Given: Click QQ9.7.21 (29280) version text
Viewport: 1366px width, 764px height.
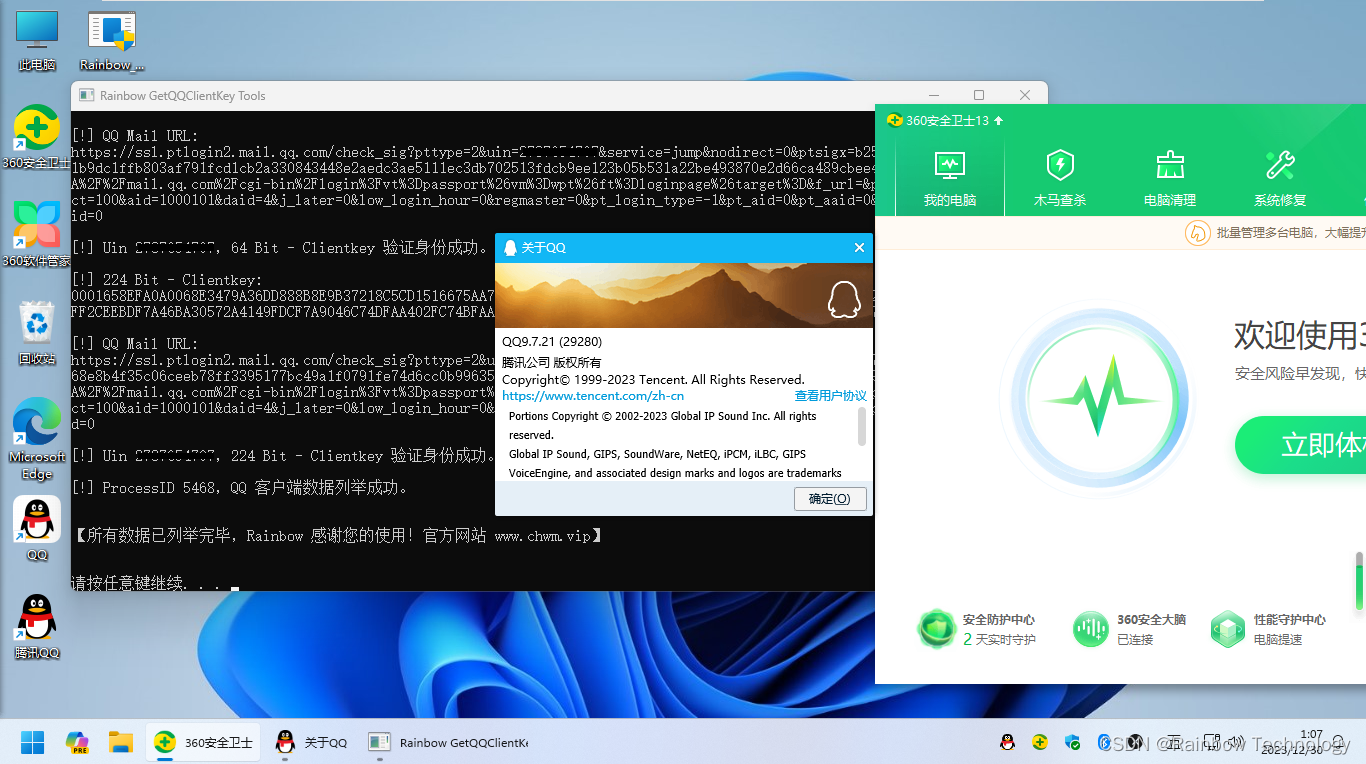Looking at the screenshot, I should tap(552, 342).
